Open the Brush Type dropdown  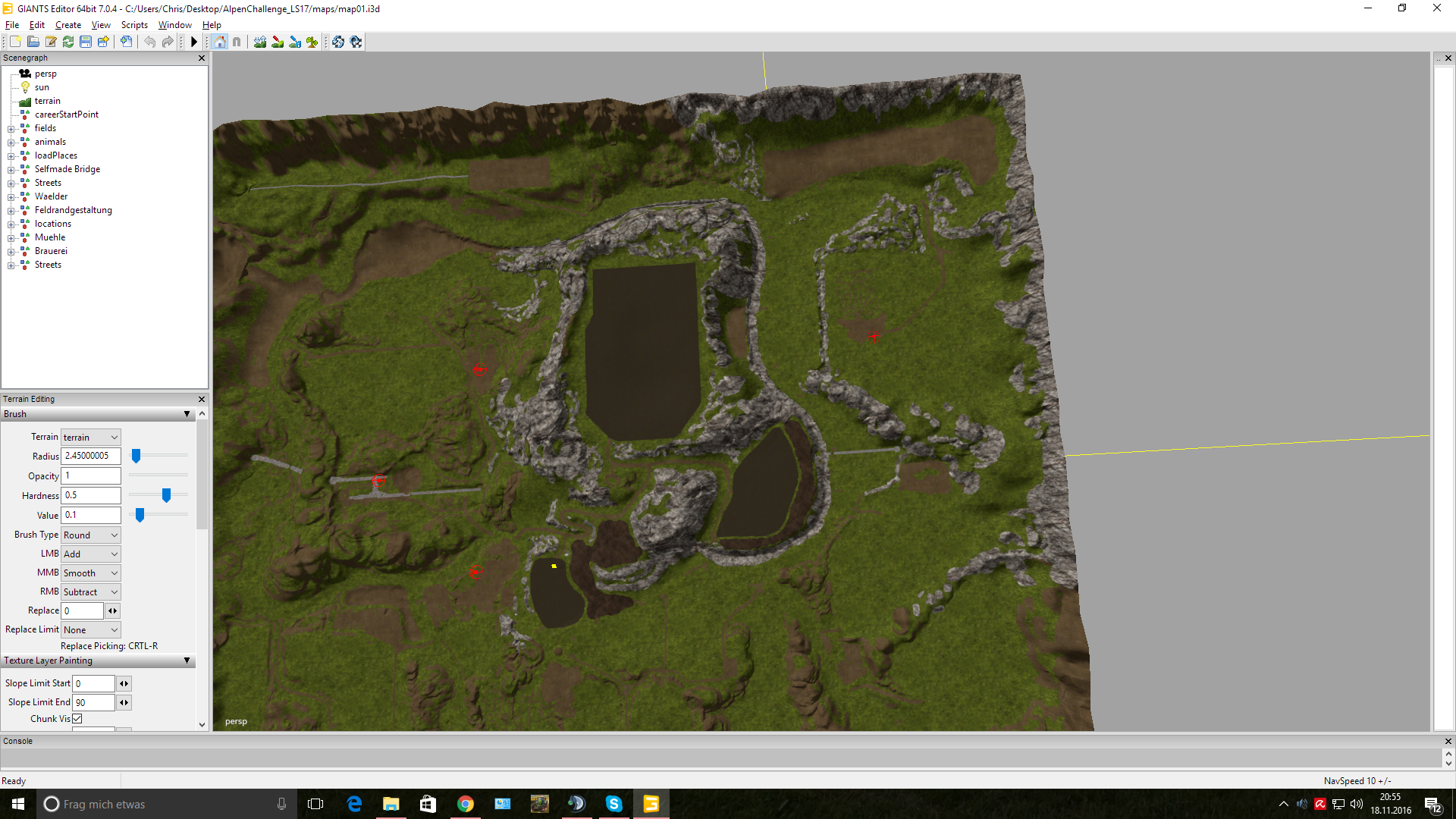coord(91,535)
